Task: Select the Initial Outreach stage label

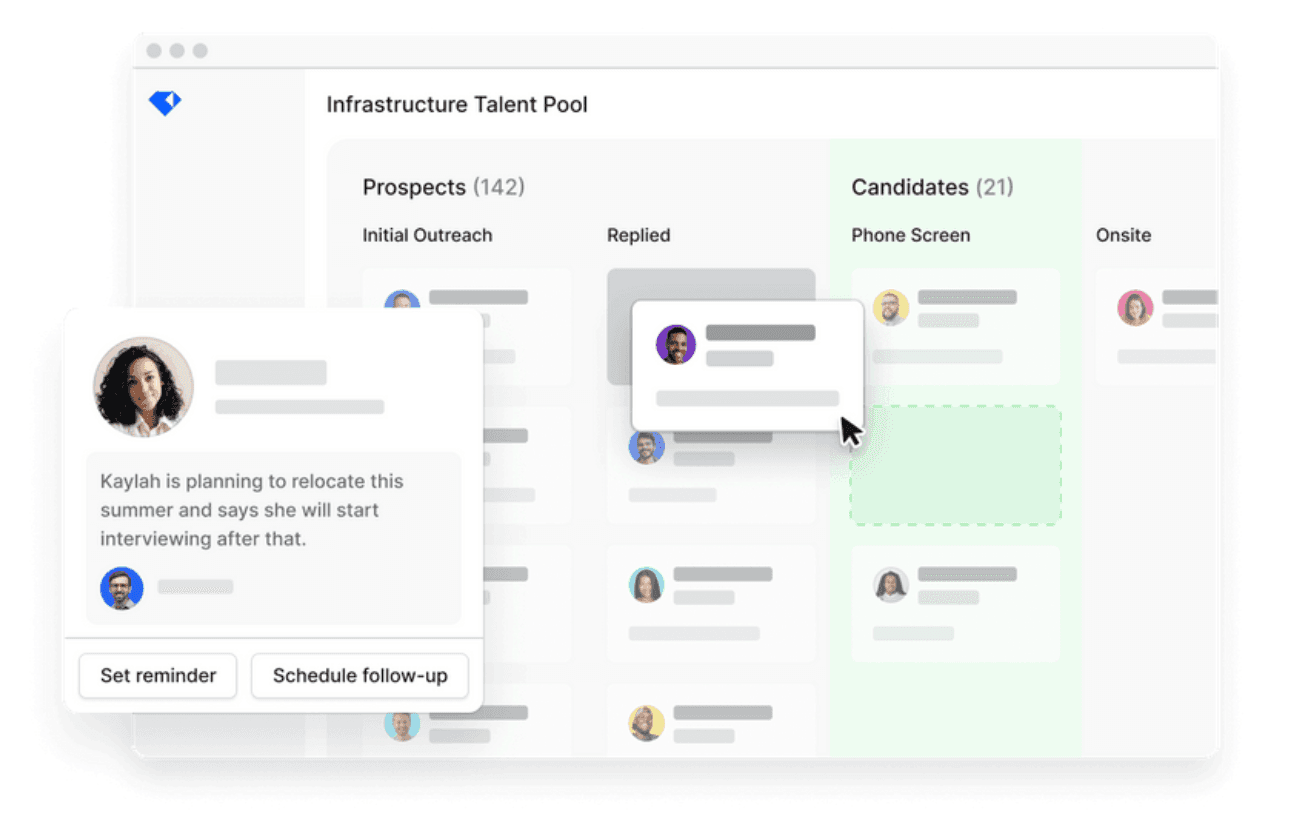Action: tap(427, 235)
